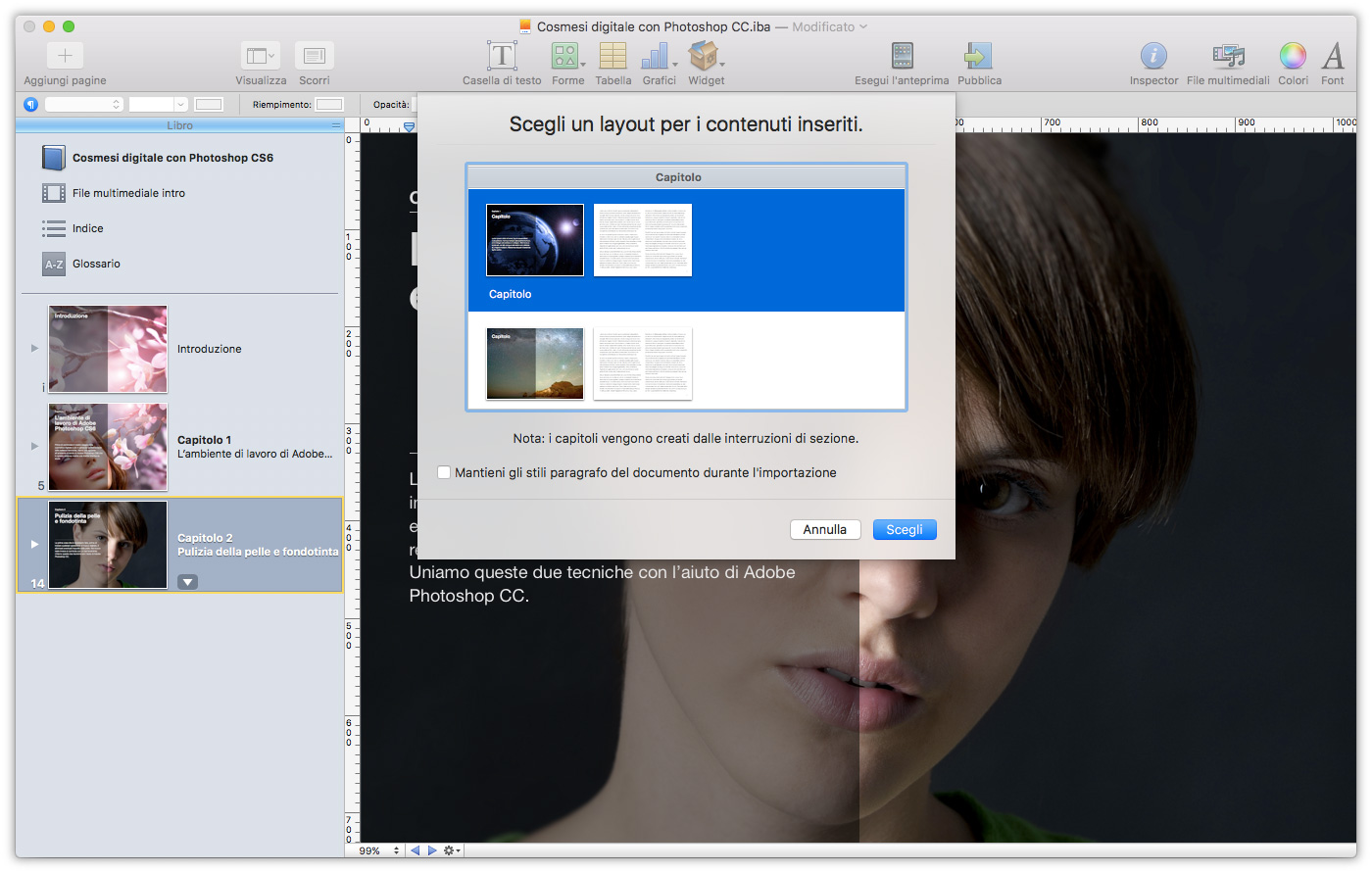
Task: Enable Mantieni gli stili paragrafo checkbox
Action: click(x=444, y=472)
